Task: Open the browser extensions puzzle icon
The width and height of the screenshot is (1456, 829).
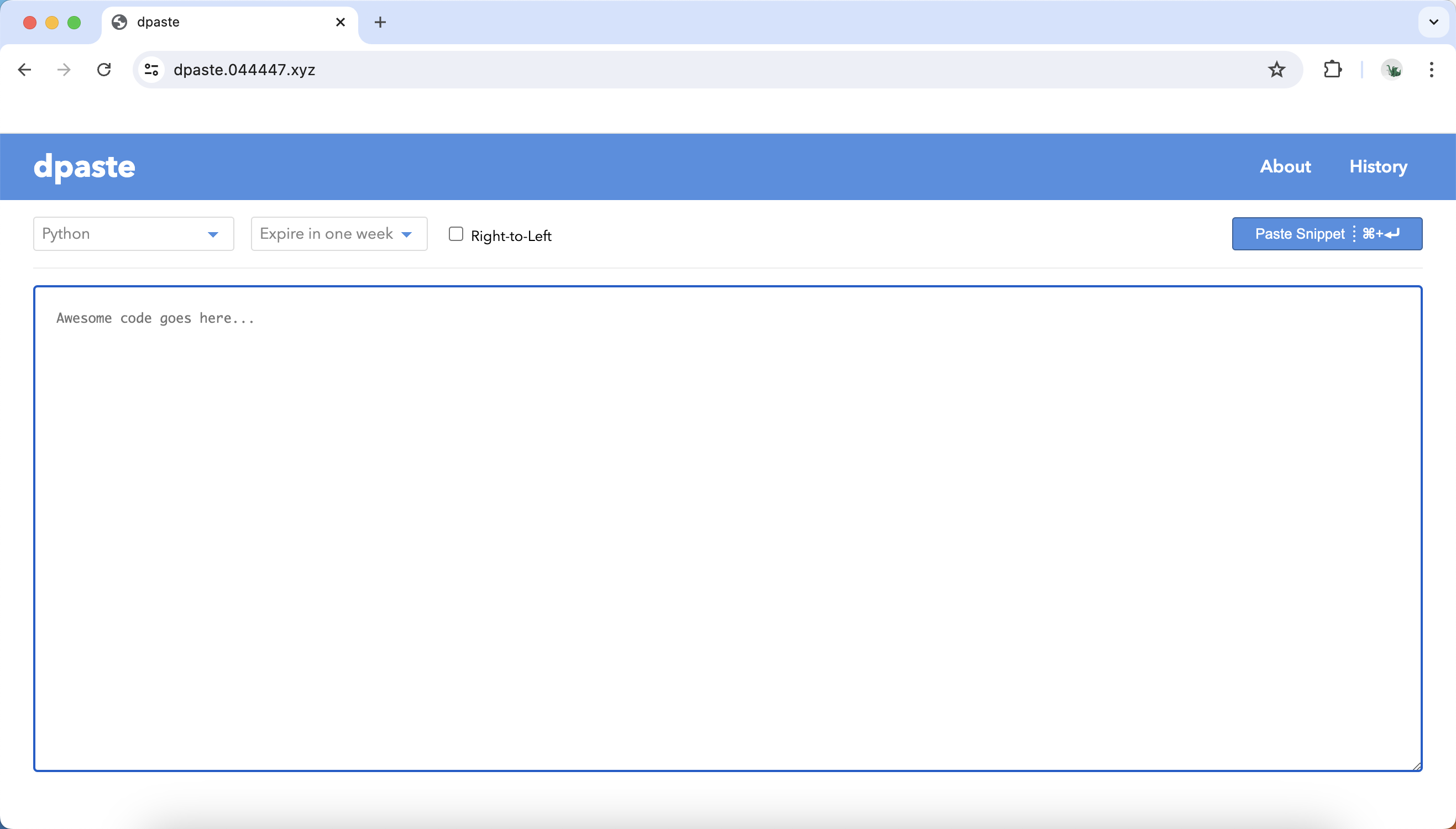Action: 1333,70
